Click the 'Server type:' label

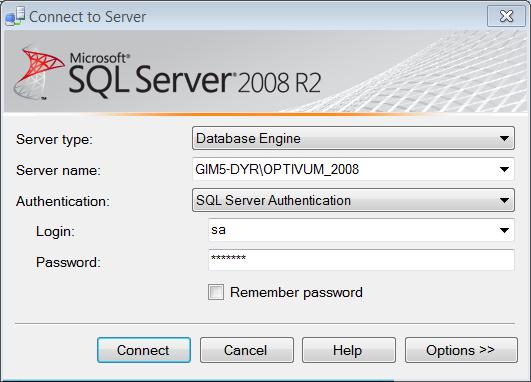click(x=54, y=139)
